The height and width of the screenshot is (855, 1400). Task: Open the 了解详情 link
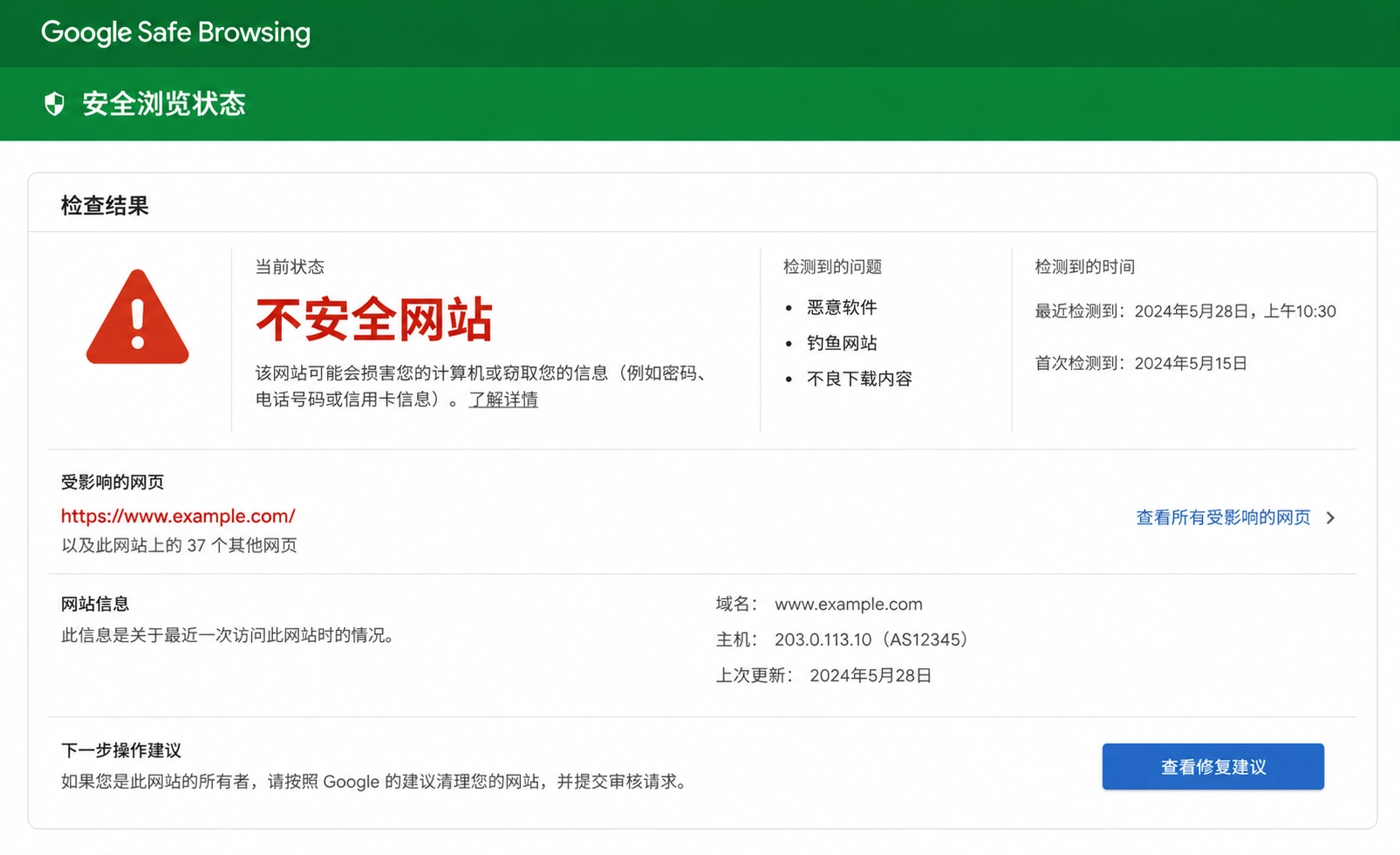503,400
